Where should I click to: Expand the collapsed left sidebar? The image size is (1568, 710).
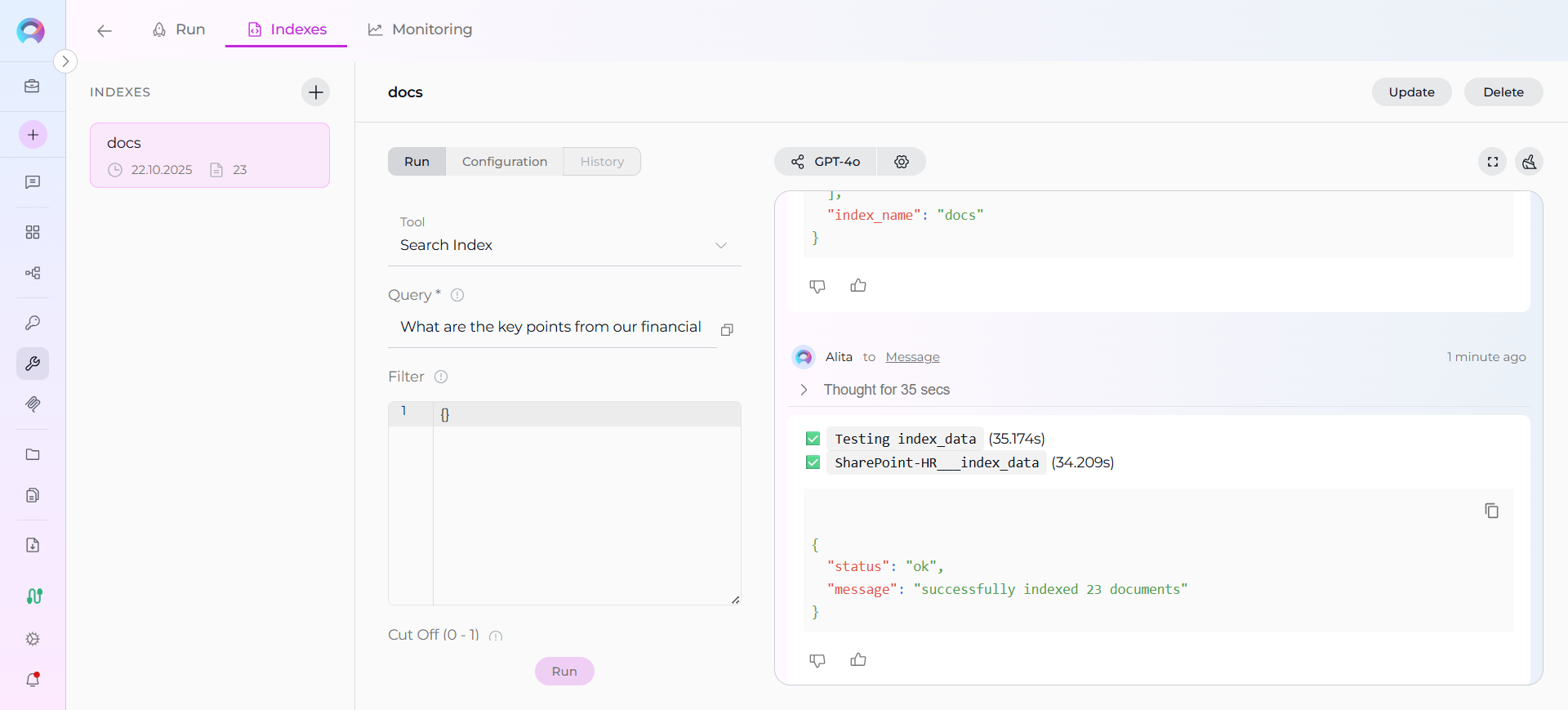(x=65, y=61)
